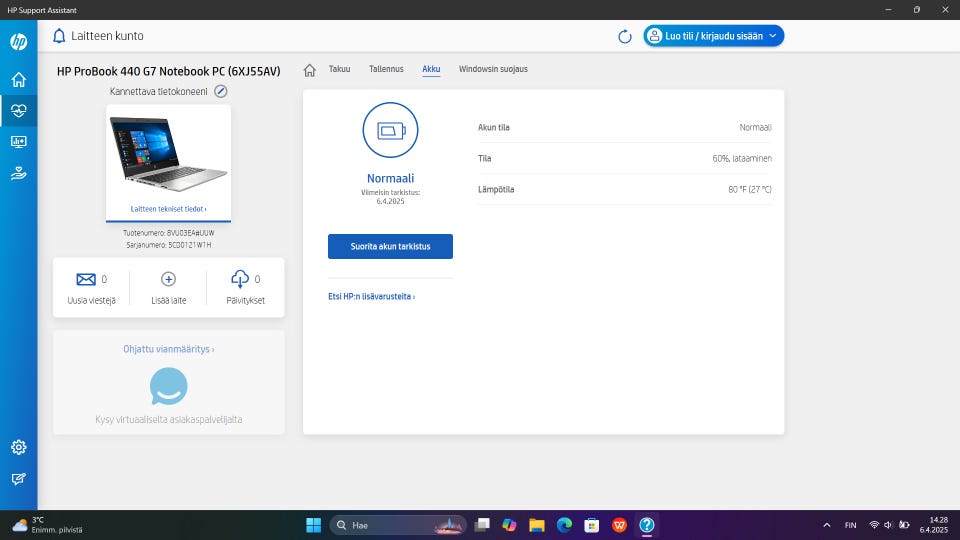Image resolution: width=960 pixels, height=540 pixels.
Task: Open the Etsi HP:n lisävarusteita link
Action: (371, 297)
